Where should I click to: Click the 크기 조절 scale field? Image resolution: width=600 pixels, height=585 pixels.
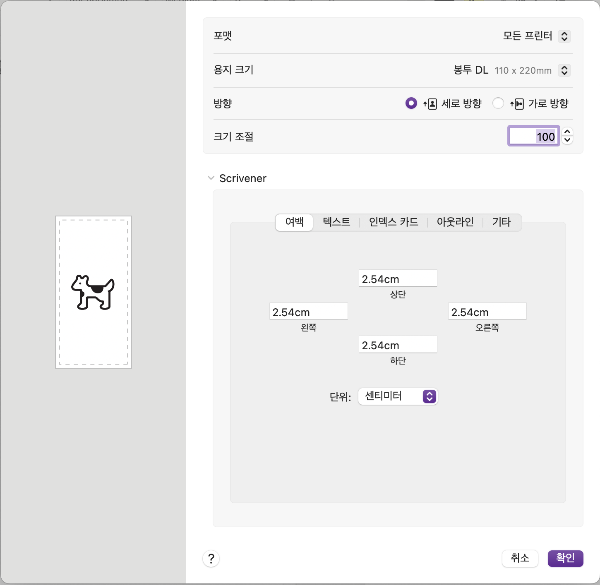[x=533, y=136]
